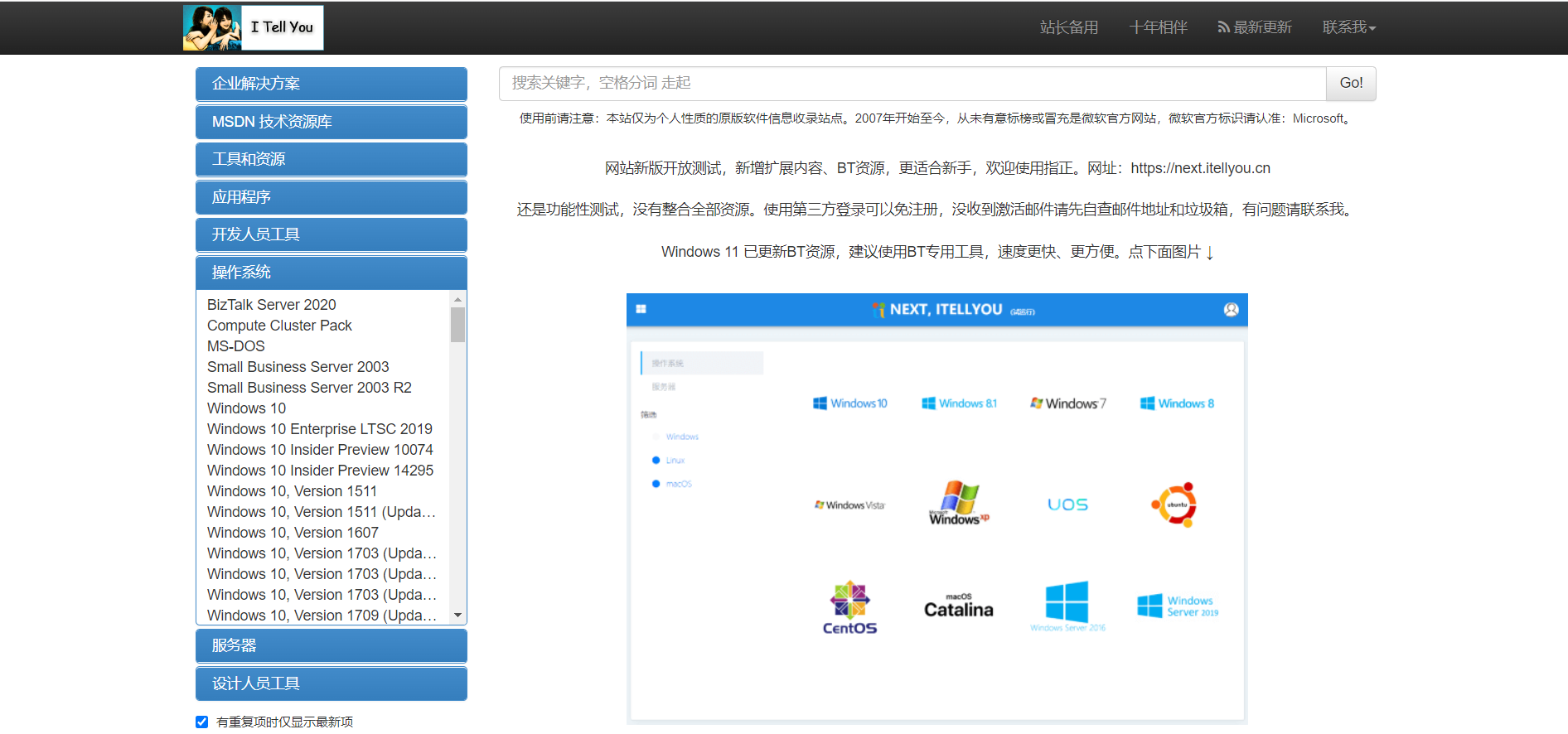Click the I Tell You site logo
This screenshot has width=1568, height=734.
pyautogui.click(x=254, y=27)
